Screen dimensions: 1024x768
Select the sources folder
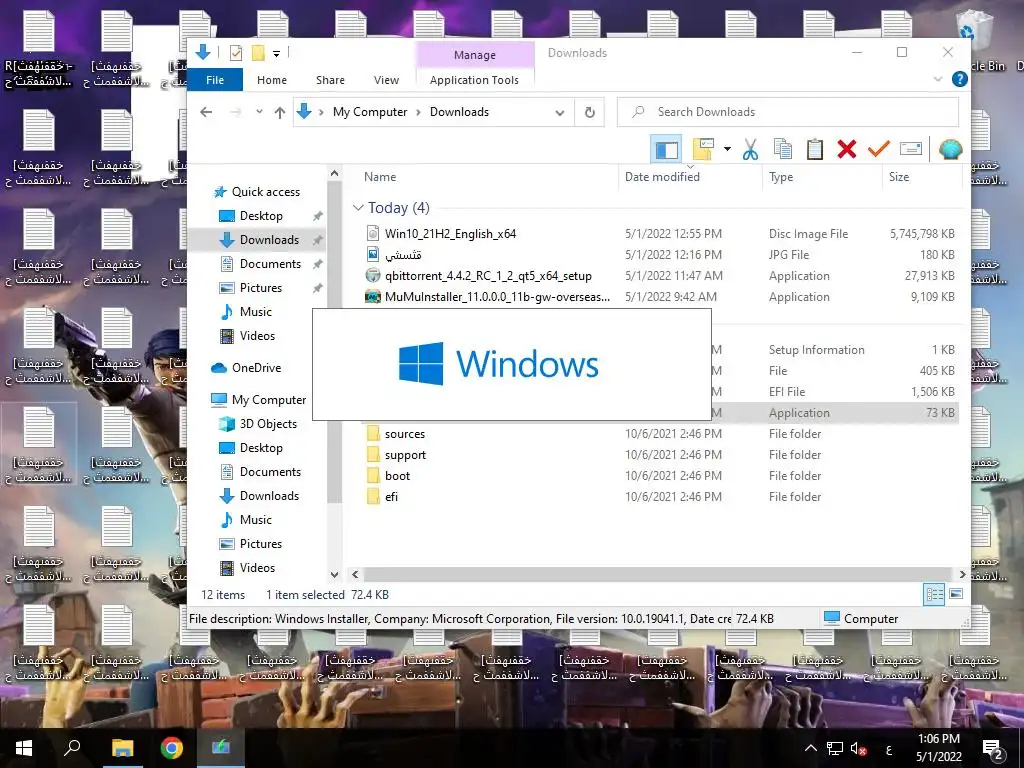pos(404,434)
